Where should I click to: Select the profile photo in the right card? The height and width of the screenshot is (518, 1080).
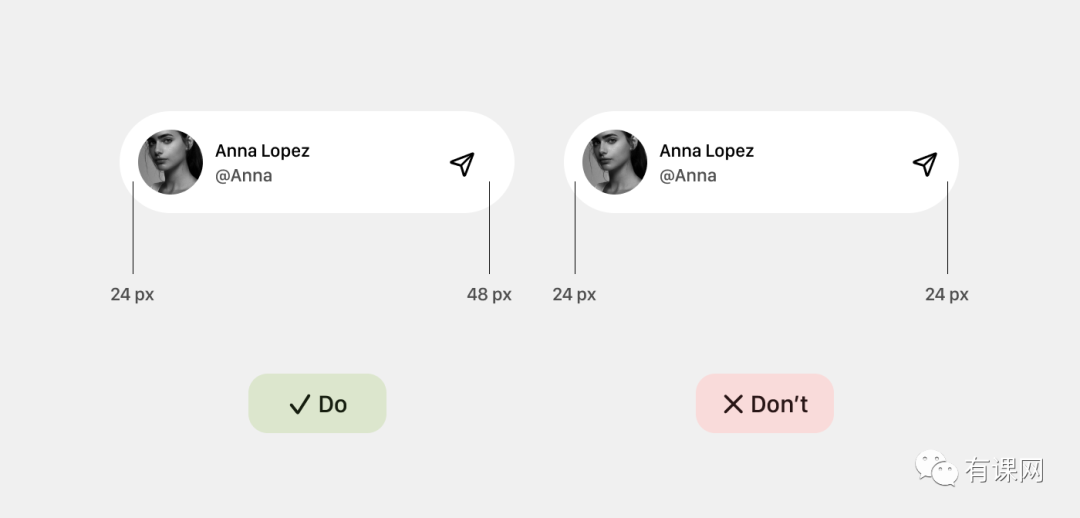(x=614, y=162)
